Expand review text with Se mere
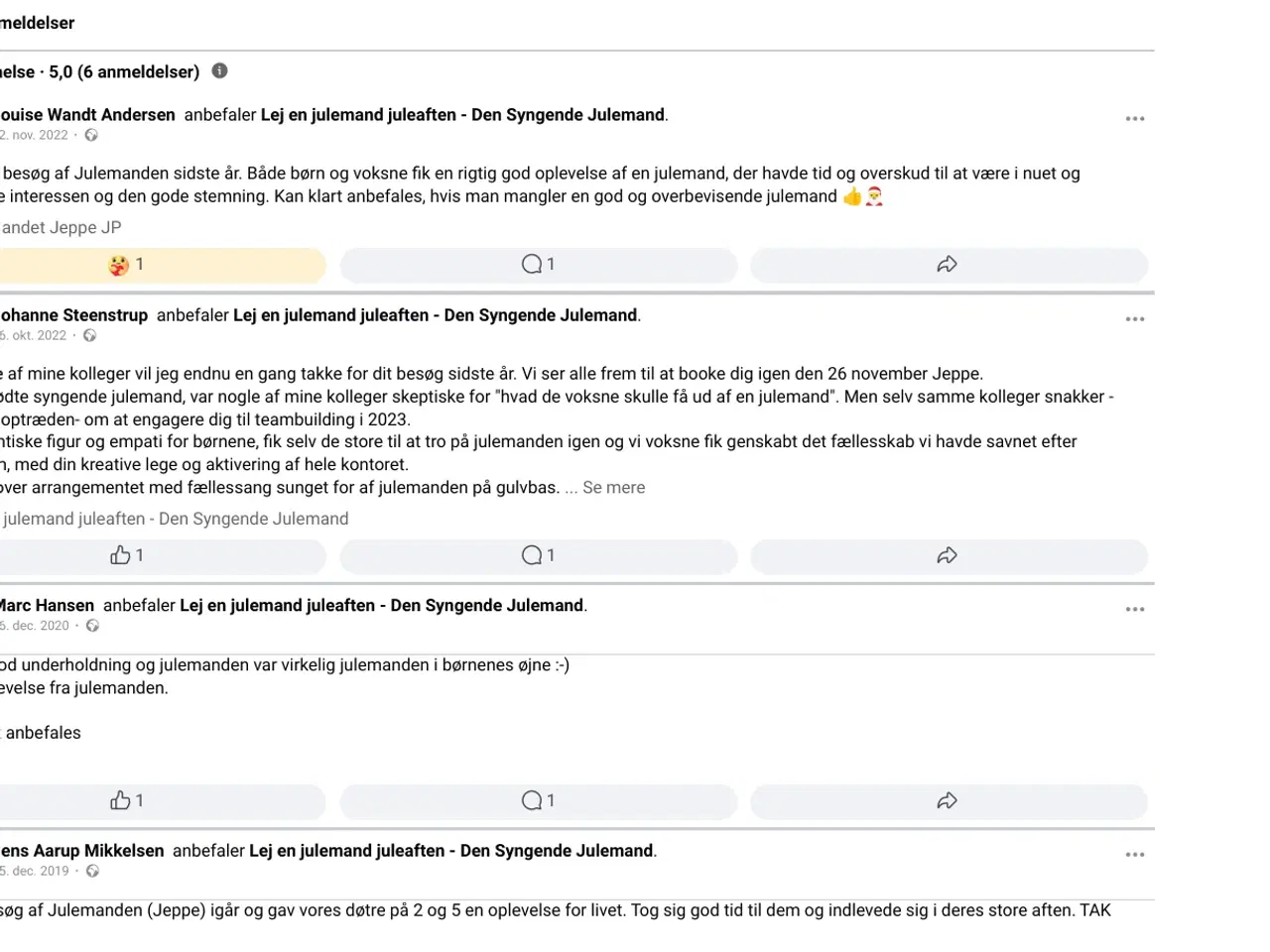This screenshot has width=1270, height=952. pyautogui.click(x=613, y=488)
